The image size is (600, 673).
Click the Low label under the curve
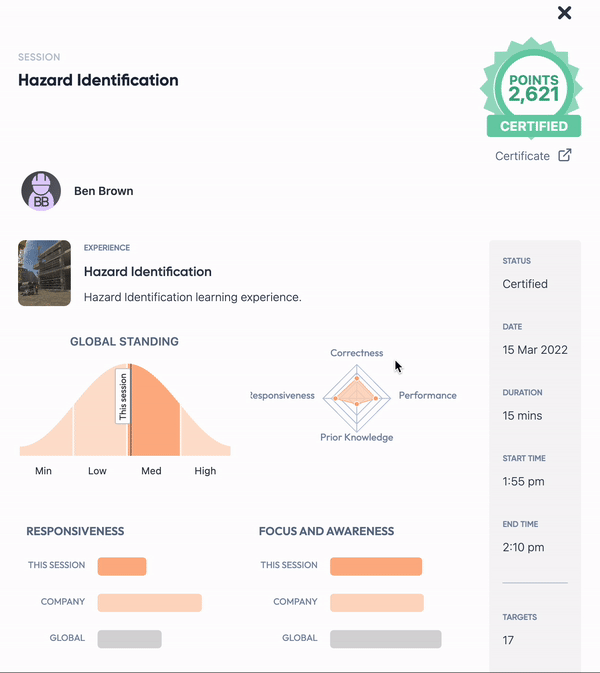[97, 471]
